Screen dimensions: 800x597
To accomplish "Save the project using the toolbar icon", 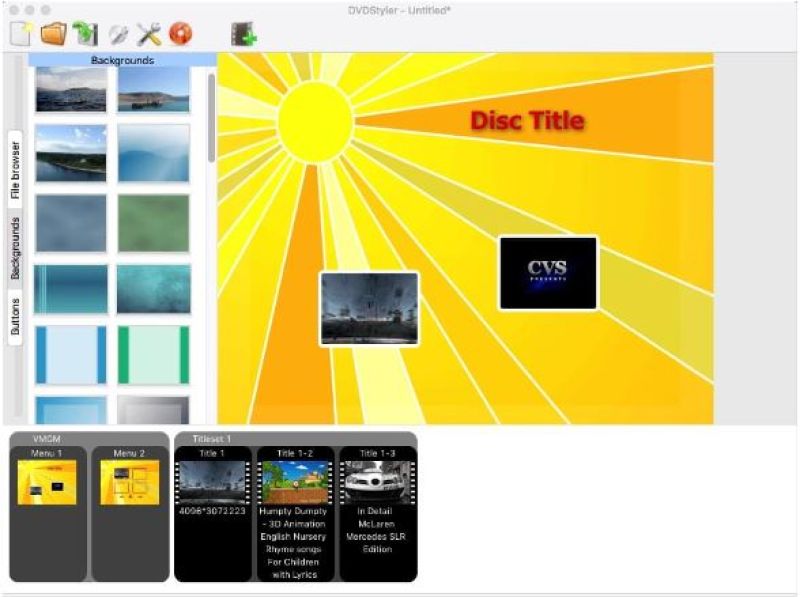I will click(85, 34).
